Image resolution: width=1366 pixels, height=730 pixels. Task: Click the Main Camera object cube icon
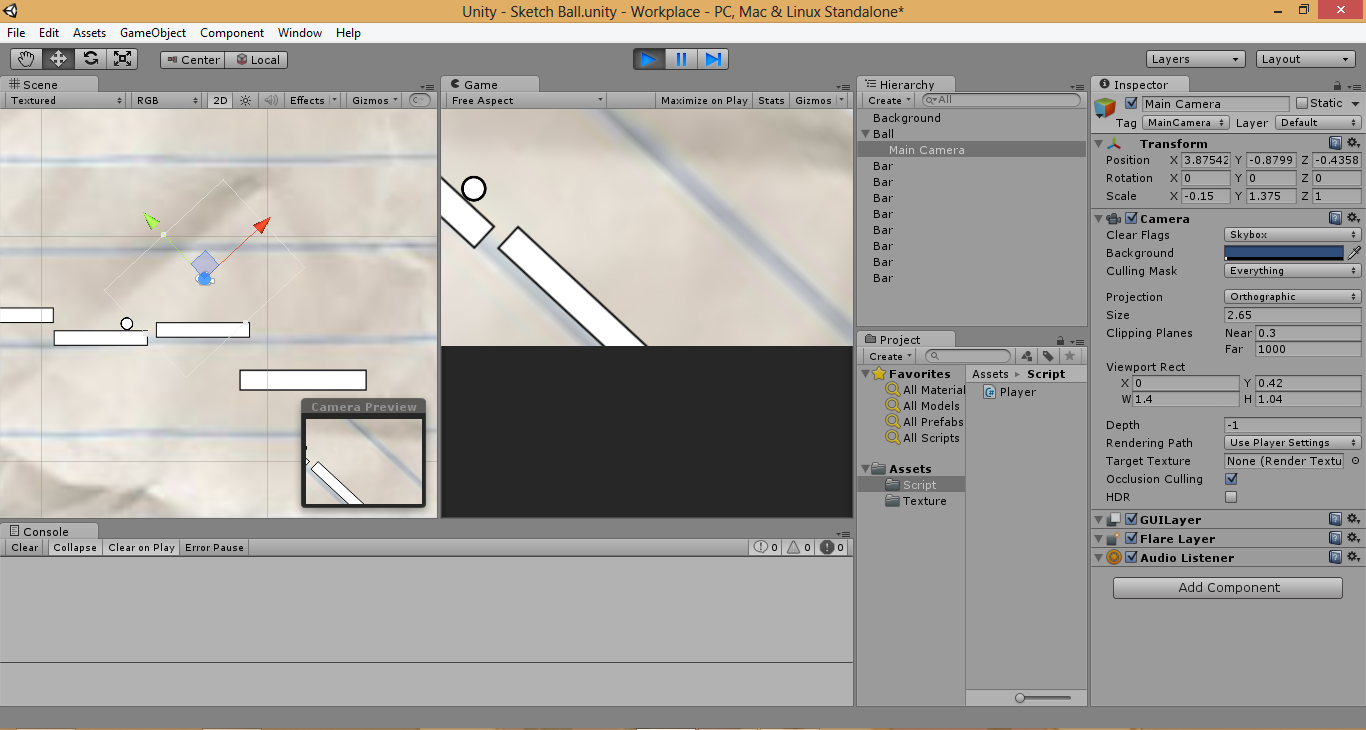(1105, 107)
